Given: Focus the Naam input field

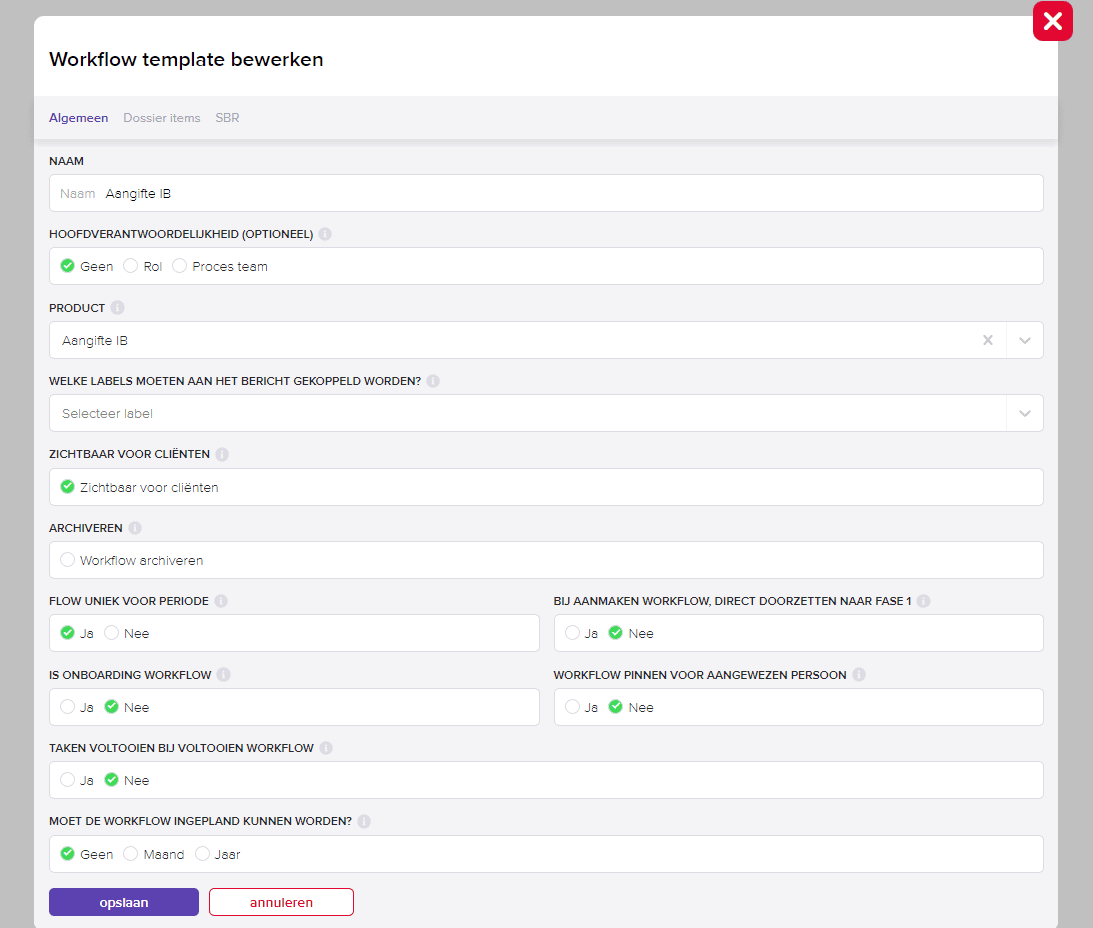Looking at the screenshot, I should click(546, 193).
